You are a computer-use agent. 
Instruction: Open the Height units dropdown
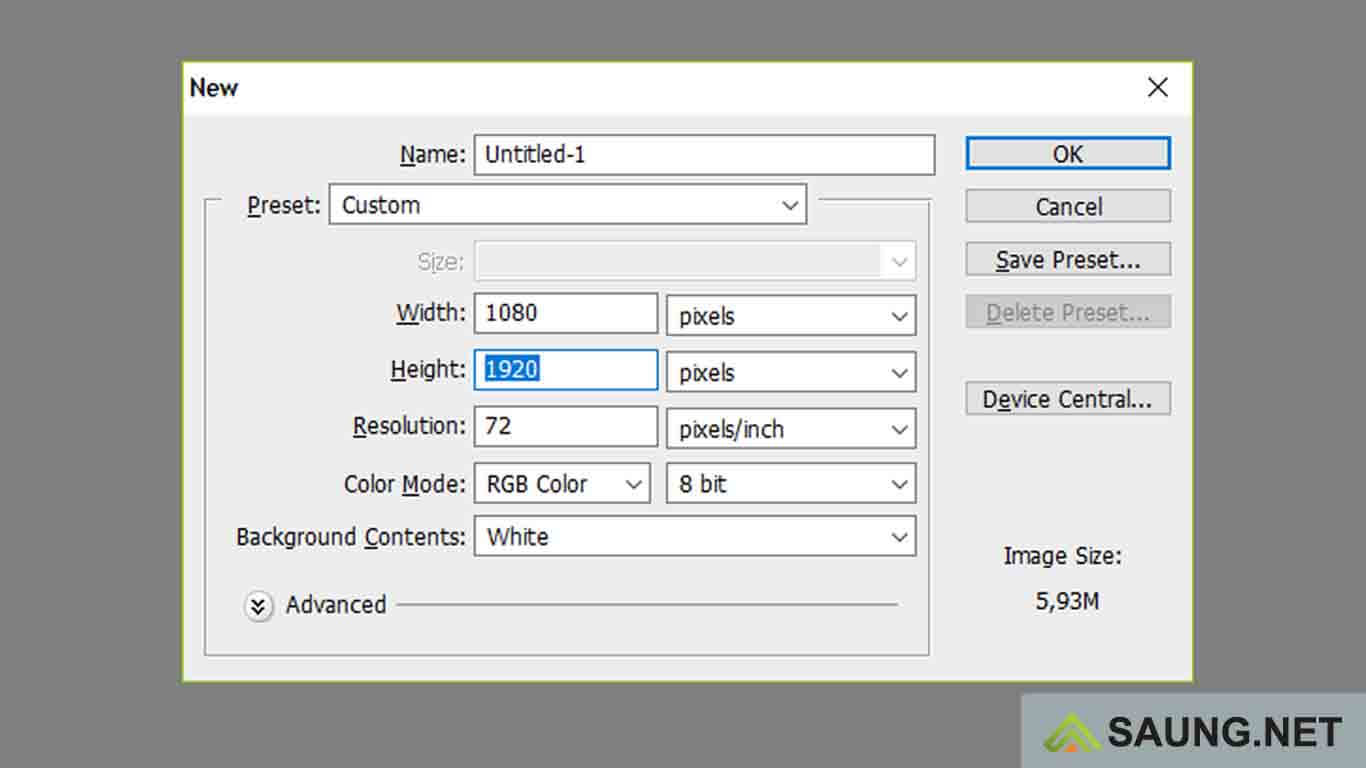click(x=791, y=373)
